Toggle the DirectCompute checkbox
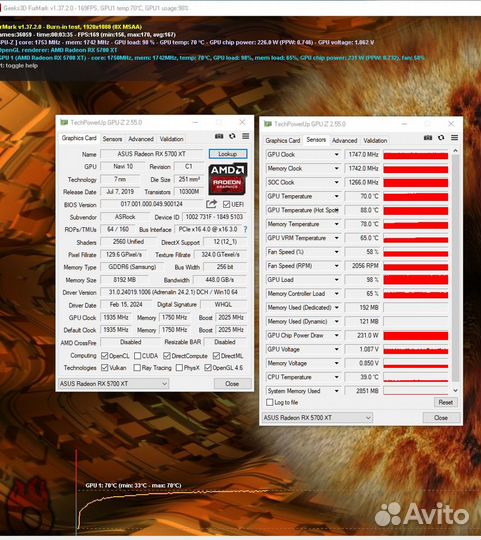Viewport: 481px width, 540px height. tap(167, 355)
